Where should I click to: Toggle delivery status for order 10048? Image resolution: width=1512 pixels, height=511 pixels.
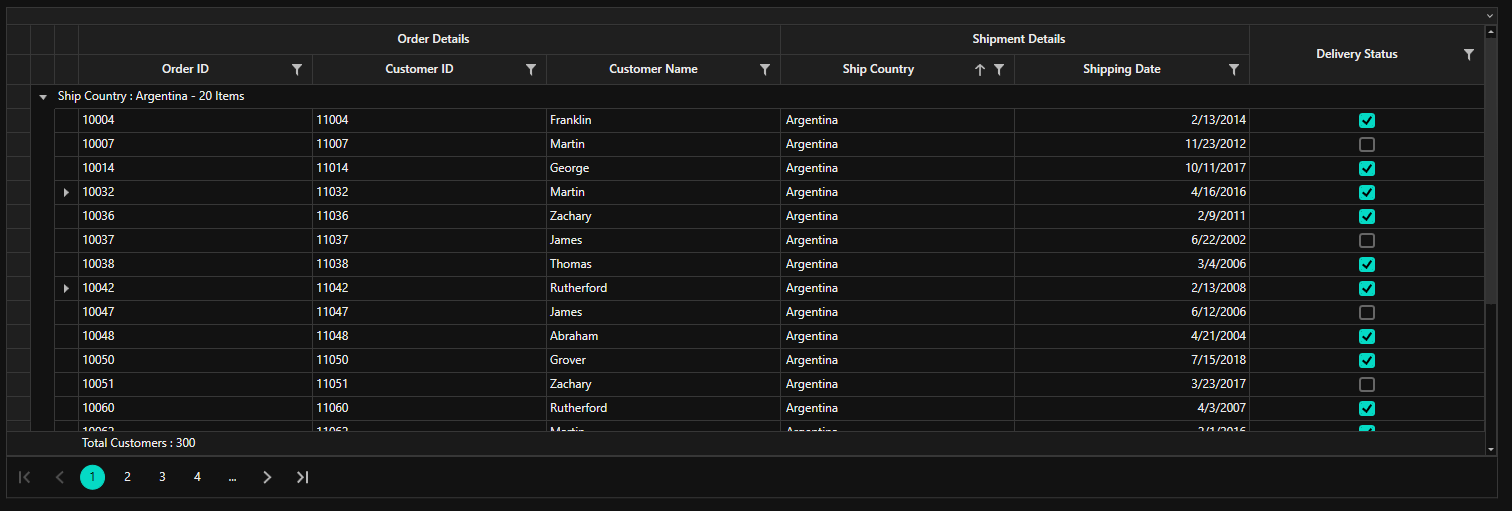pyautogui.click(x=1367, y=336)
